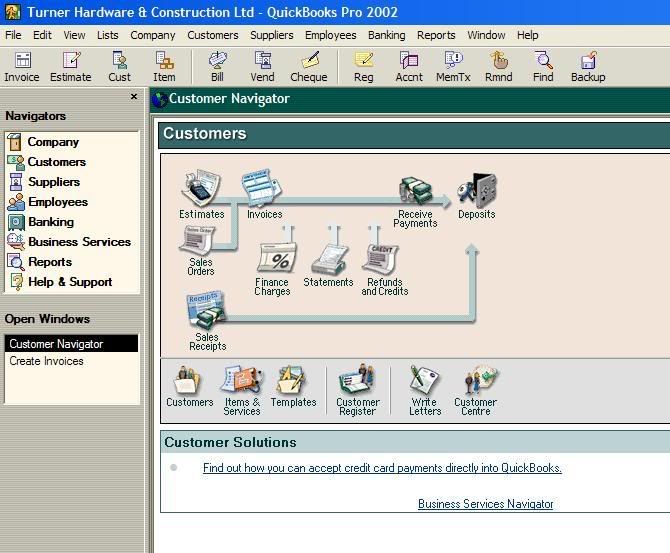Click the Cust toolbar icon
The image size is (670, 553).
click(120, 67)
